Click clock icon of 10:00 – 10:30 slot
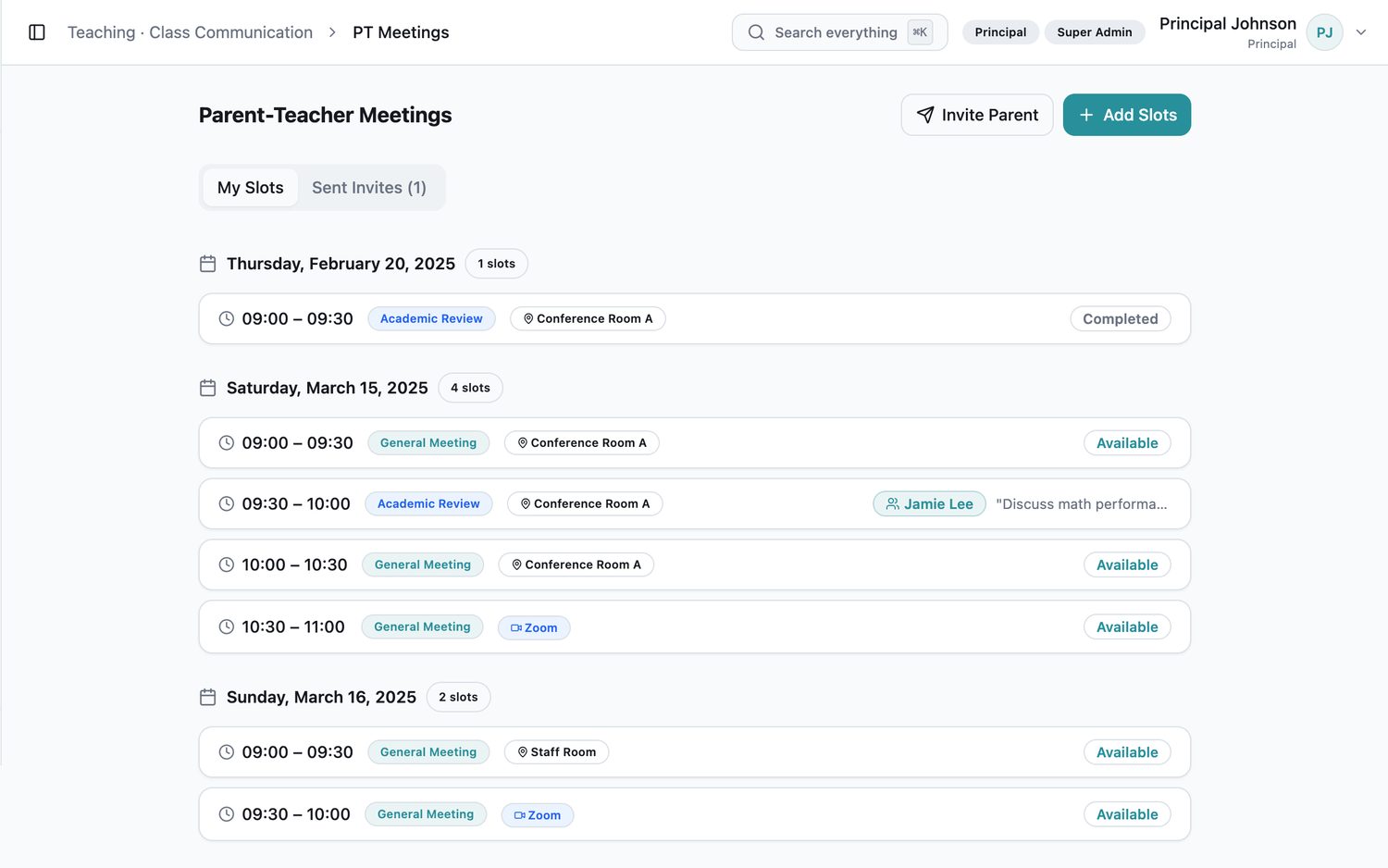The height and width of the screenshot is (868, 1388). click(x=226, y=564)
